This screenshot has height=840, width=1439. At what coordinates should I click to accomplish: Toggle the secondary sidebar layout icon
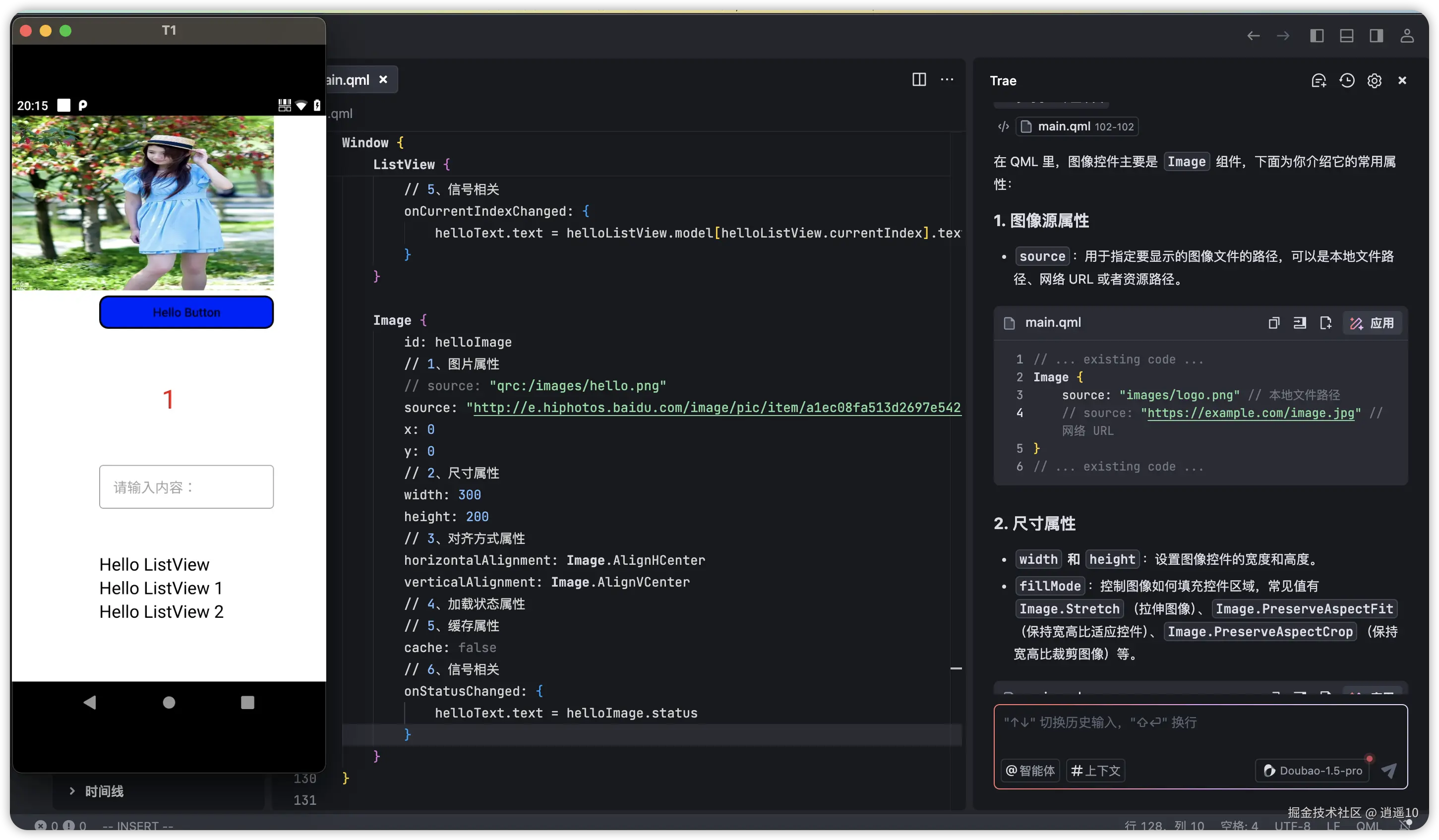click(x=1376, y=36)
